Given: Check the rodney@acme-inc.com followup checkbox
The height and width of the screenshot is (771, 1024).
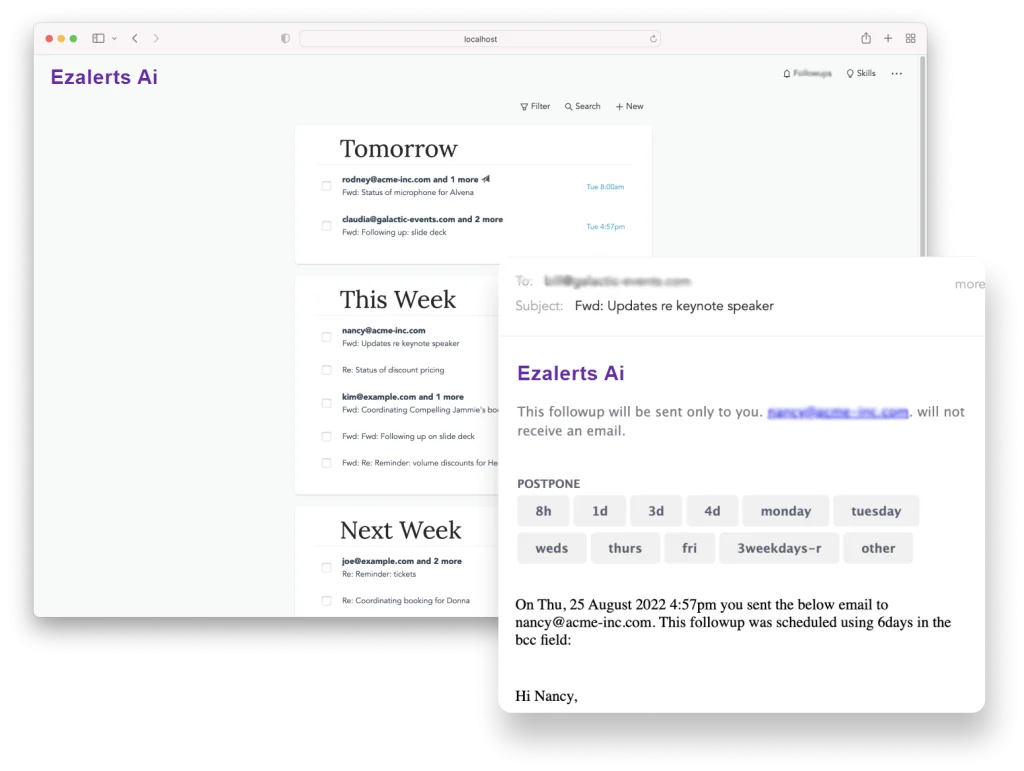Looking at the screenshot, I should tap(327, 186).
